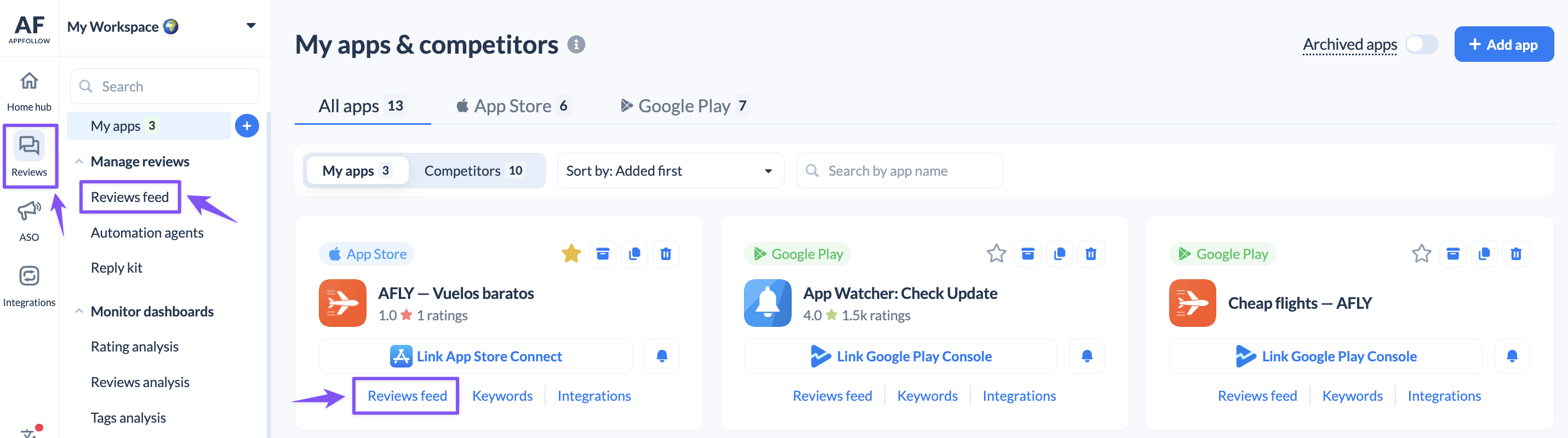Open the Reviews section in left rail
The image size is (1568, 438).
(x=29, y=155)
